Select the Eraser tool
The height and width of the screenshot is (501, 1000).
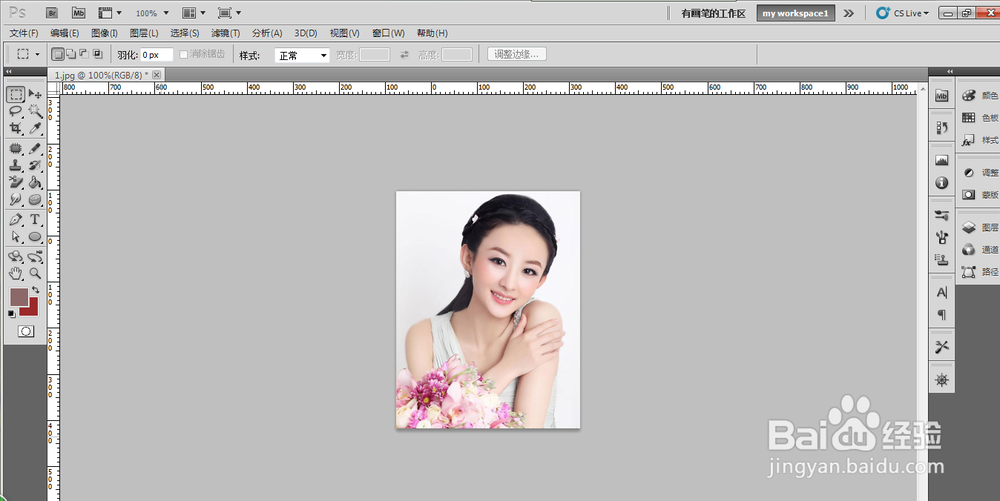[x=16, y=182]
